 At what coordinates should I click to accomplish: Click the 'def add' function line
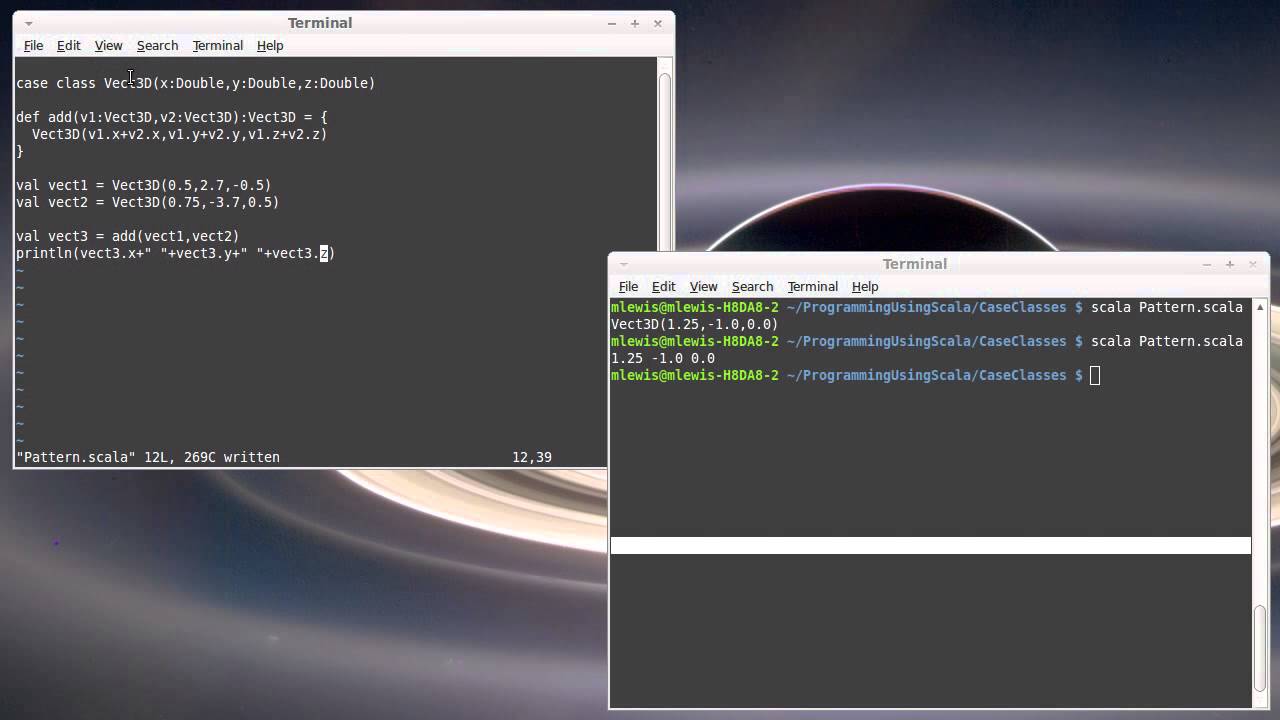(172, 117)
